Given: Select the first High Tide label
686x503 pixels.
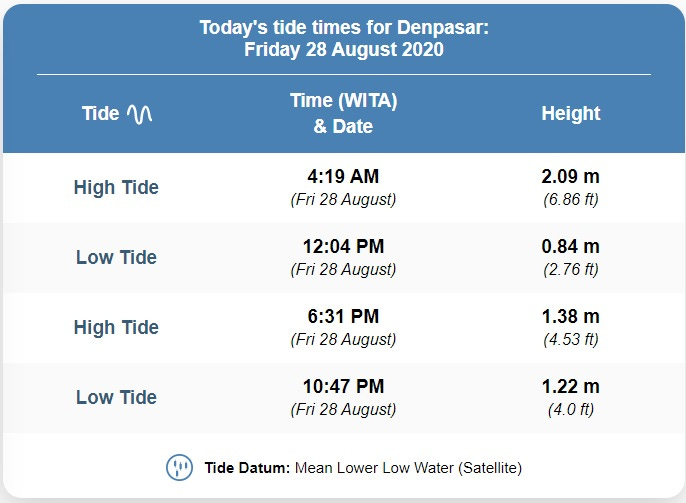Looking at the screenshot, I should (x=116, y=188).
